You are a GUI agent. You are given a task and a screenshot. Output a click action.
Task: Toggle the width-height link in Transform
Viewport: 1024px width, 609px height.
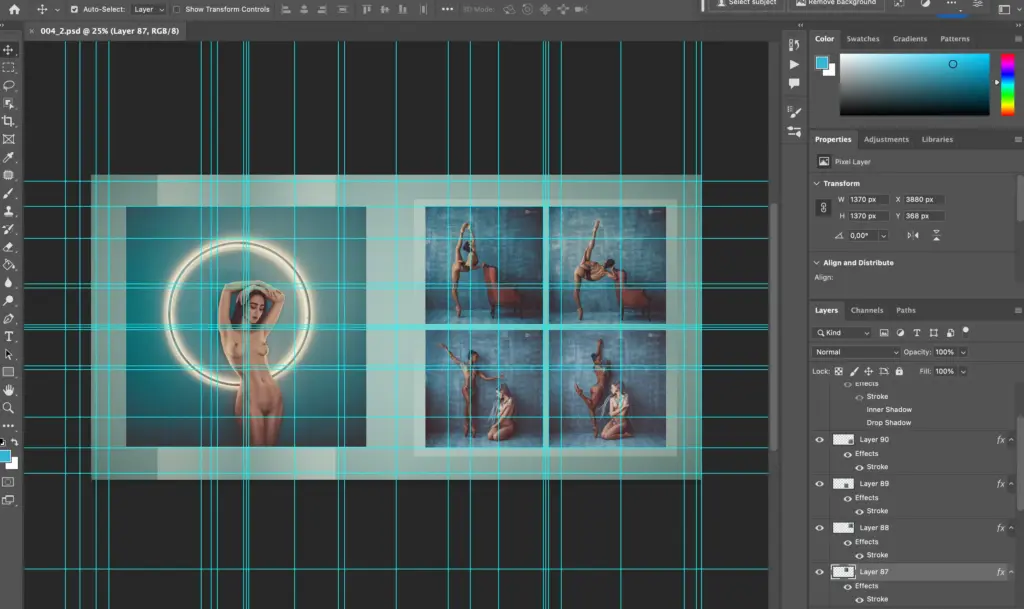click(x=824, y=208)
